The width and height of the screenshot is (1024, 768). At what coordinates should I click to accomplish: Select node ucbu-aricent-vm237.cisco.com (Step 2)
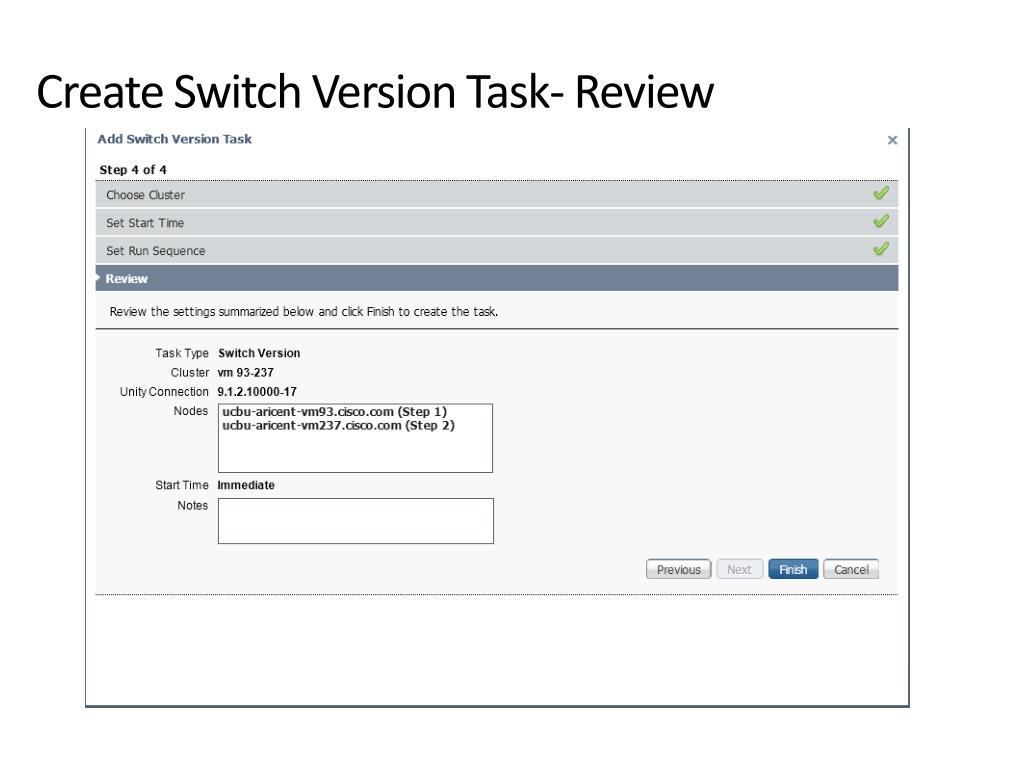pyautogui.click(x=338, y=426)
